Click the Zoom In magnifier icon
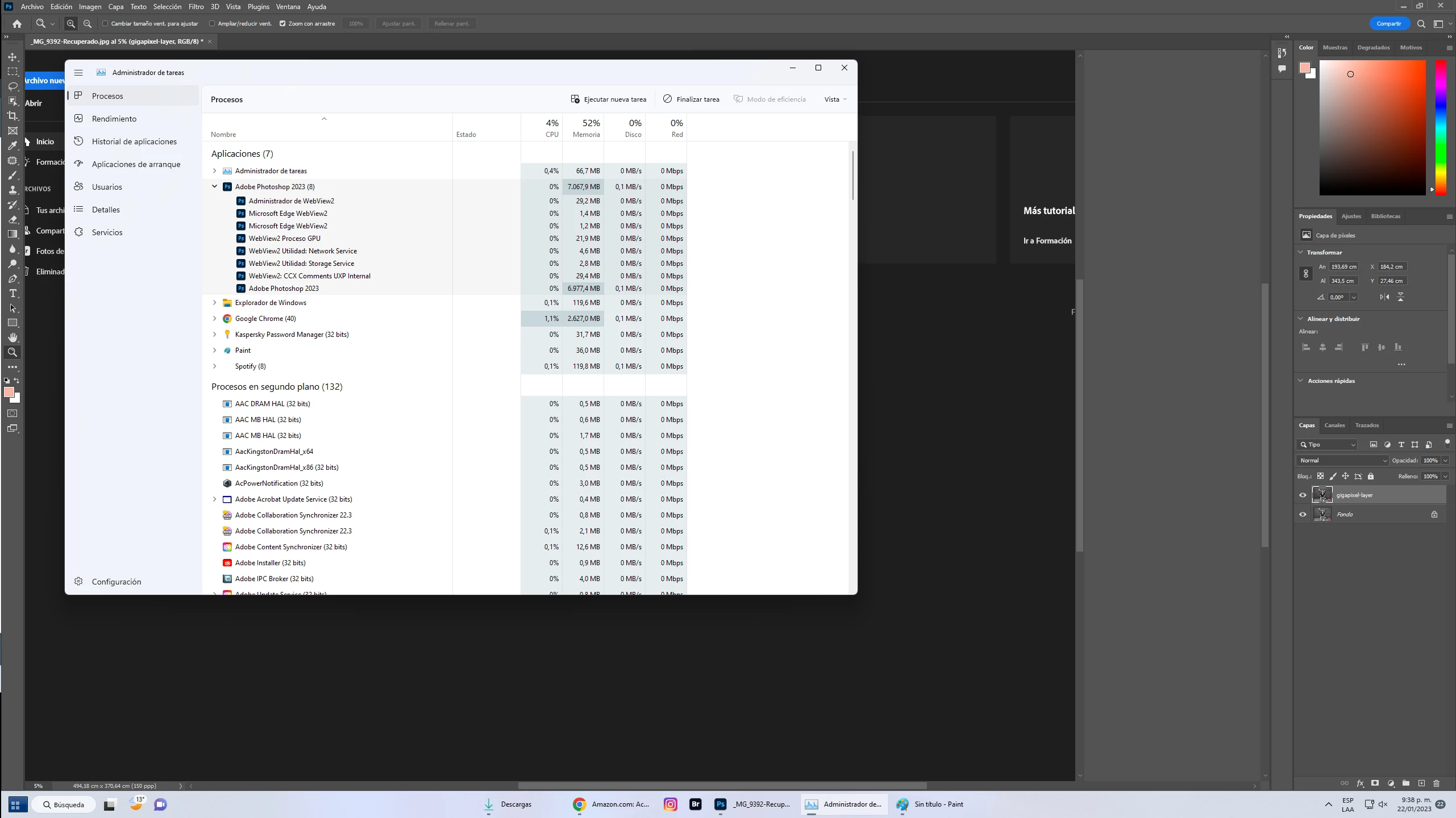The width and height of the screenshot is (1456, 818). (x=70, y=24)
